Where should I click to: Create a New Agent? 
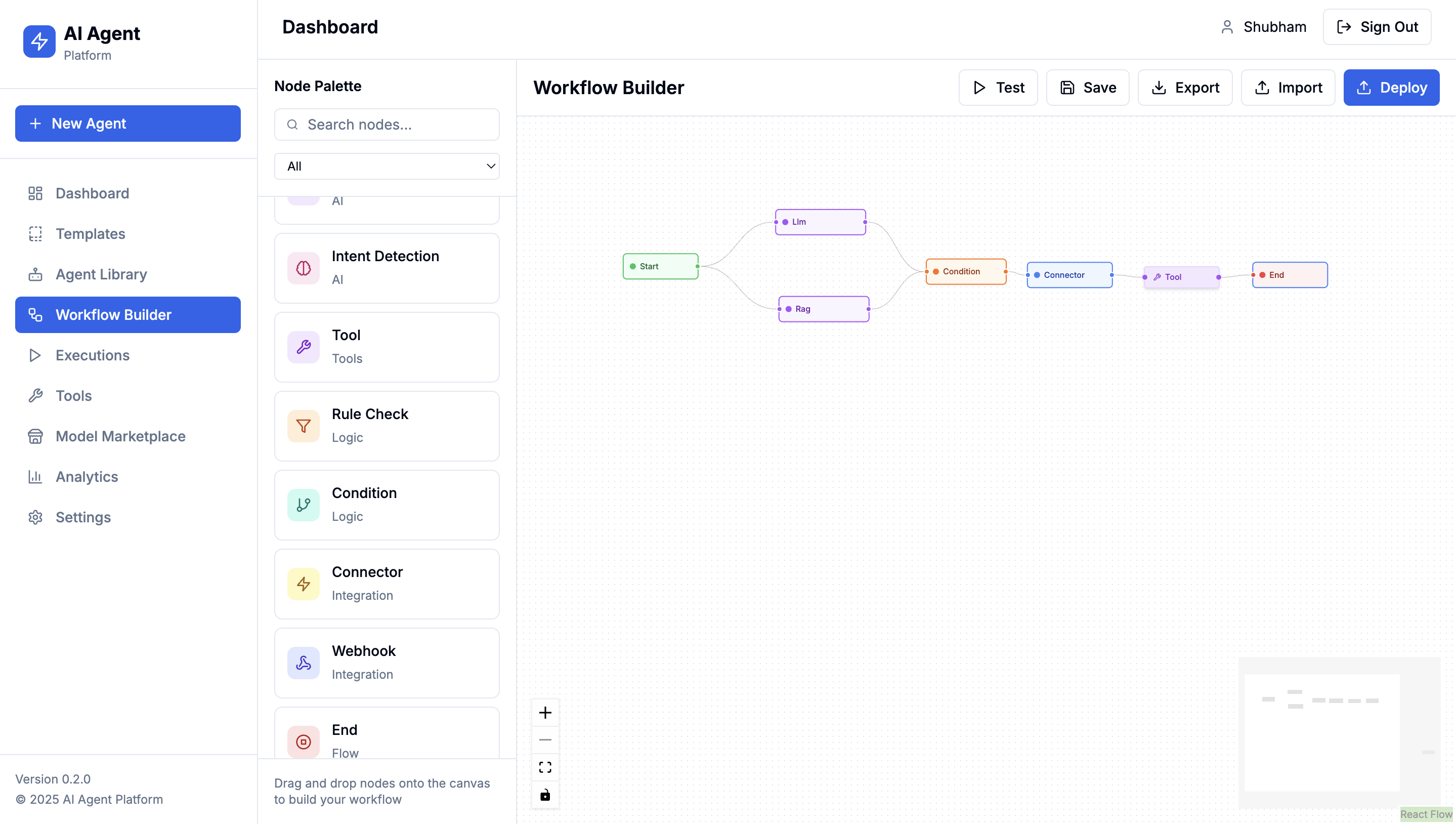(x=128, y=123)
